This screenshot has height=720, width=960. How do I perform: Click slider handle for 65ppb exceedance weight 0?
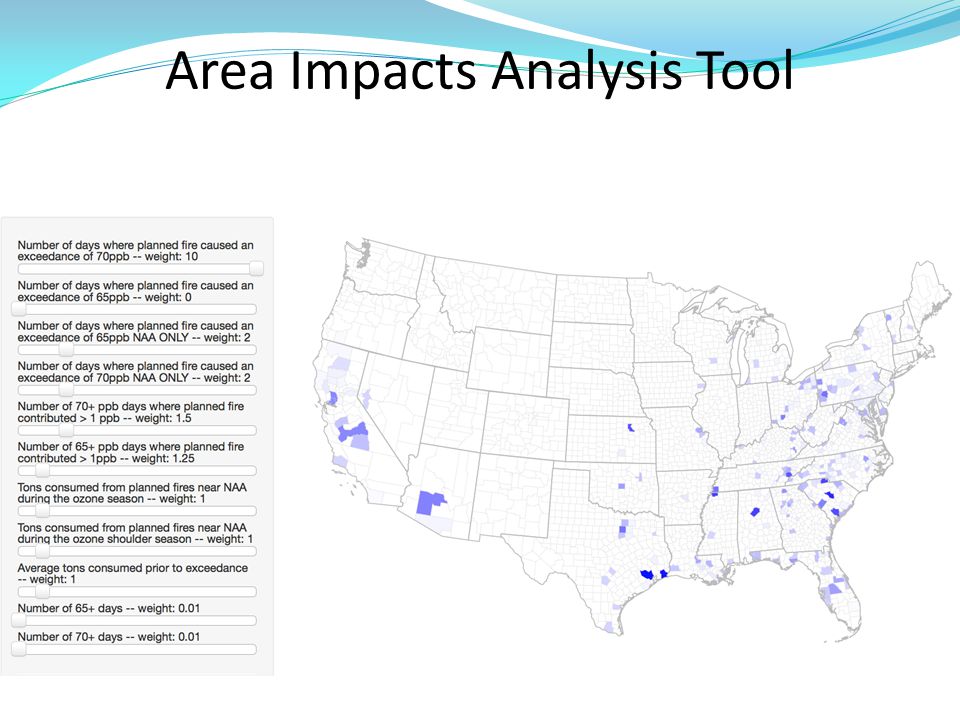click(19, 309)
